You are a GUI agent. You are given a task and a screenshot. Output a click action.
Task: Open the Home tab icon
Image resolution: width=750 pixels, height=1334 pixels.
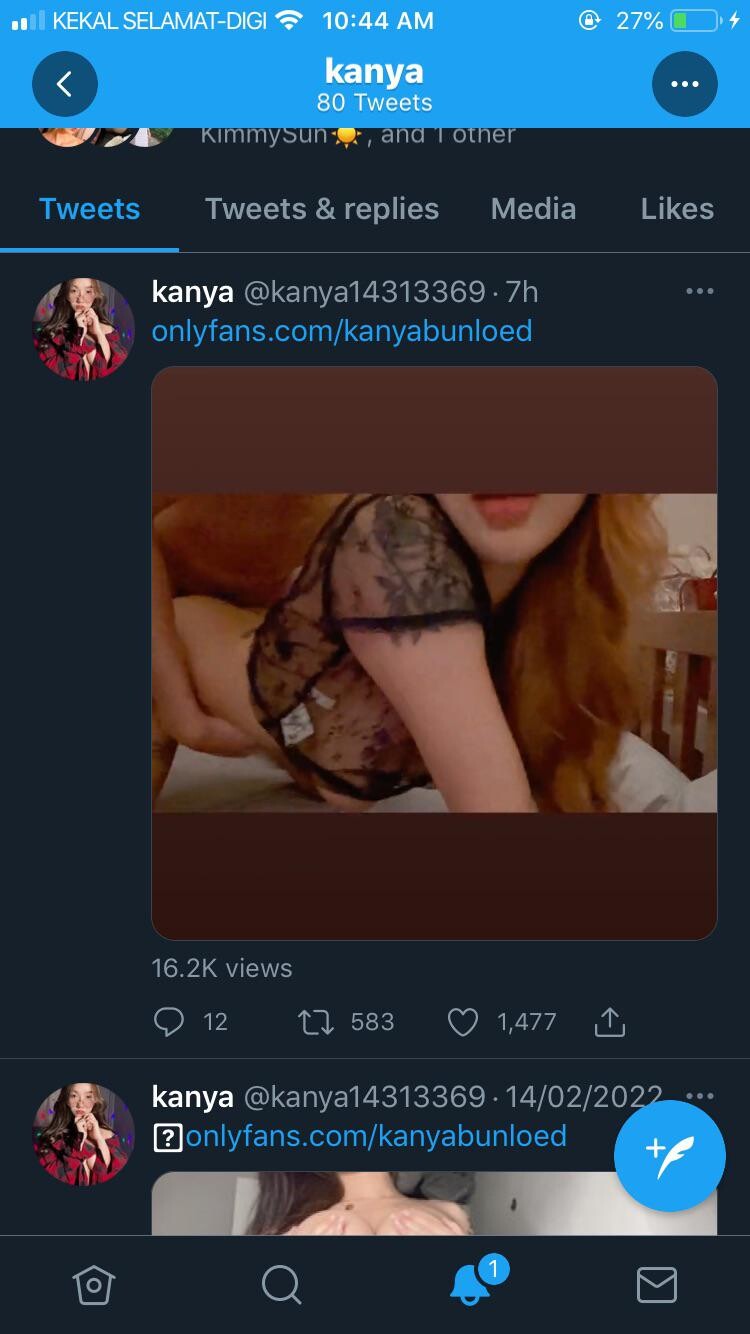coord(94,1285)
